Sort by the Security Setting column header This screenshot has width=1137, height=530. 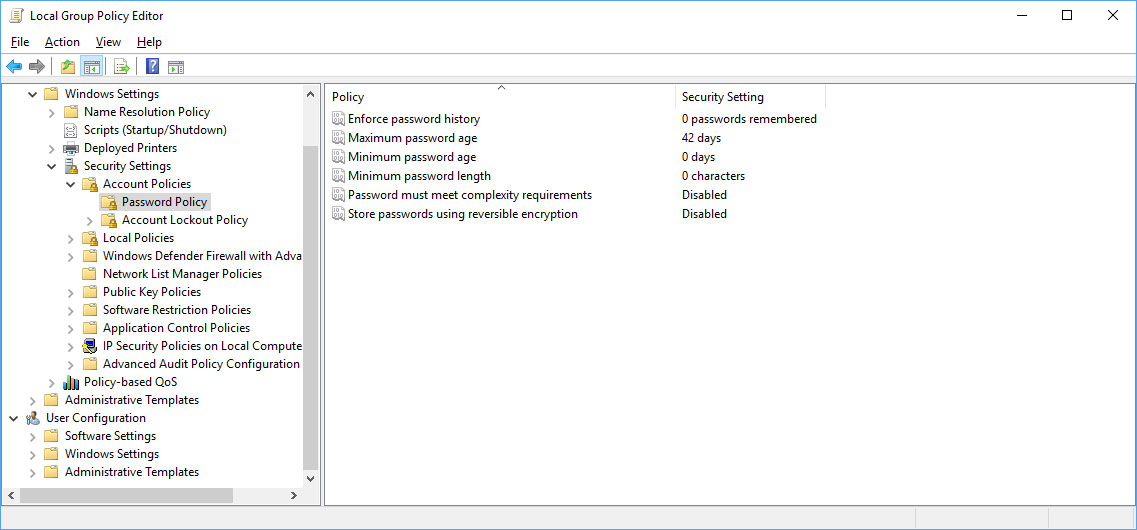pos(750,96)
